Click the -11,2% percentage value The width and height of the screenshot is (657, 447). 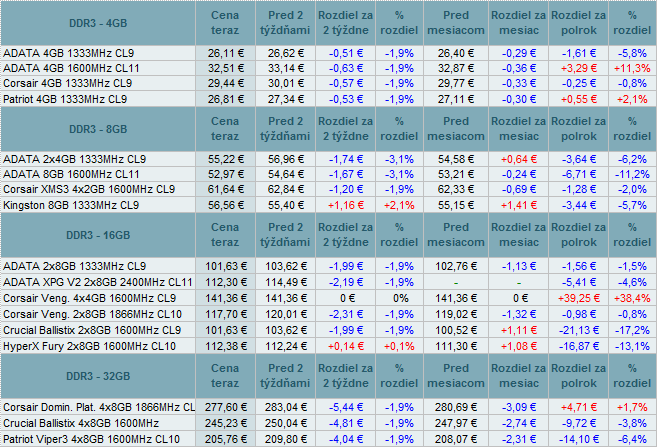click(632, 174)
